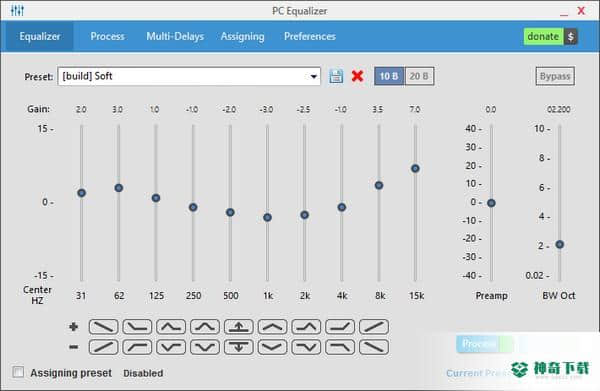The height and width of the screenshot is (391, 600).
Task: Apply the plus-row high-shelf boost curve
Action: [340, 327]
